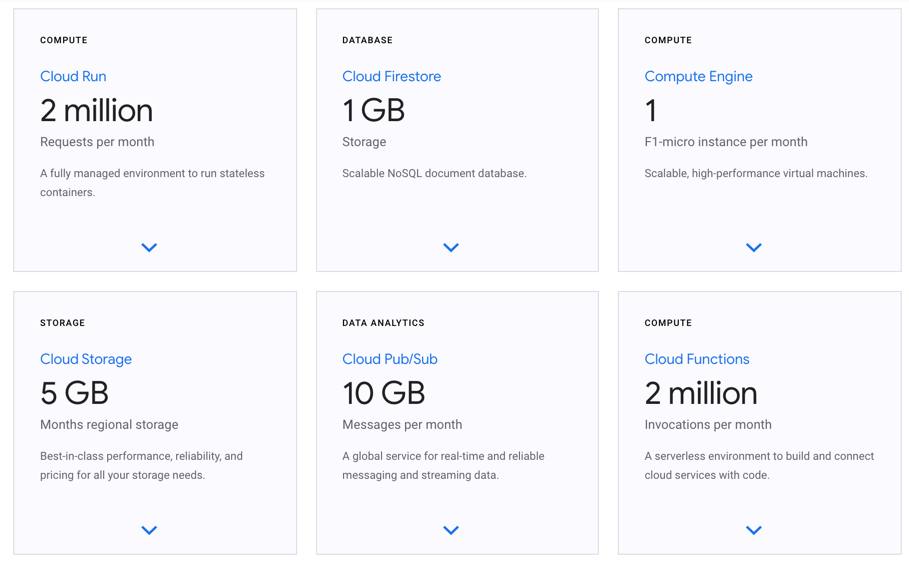Open the Cloud Pub/Sub link
909x567 pixels.
(x=389, y=359)
